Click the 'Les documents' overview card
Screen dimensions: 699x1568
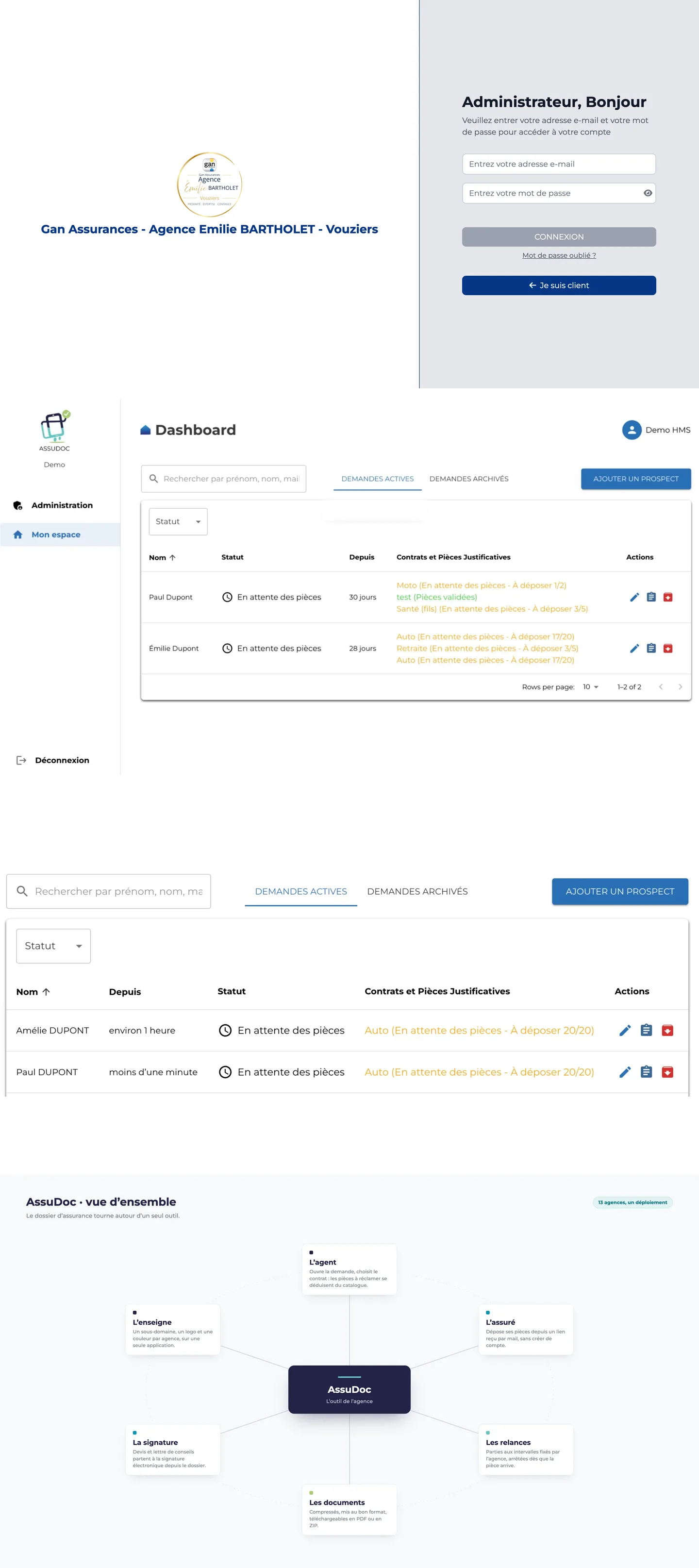tap(349, 1510)
